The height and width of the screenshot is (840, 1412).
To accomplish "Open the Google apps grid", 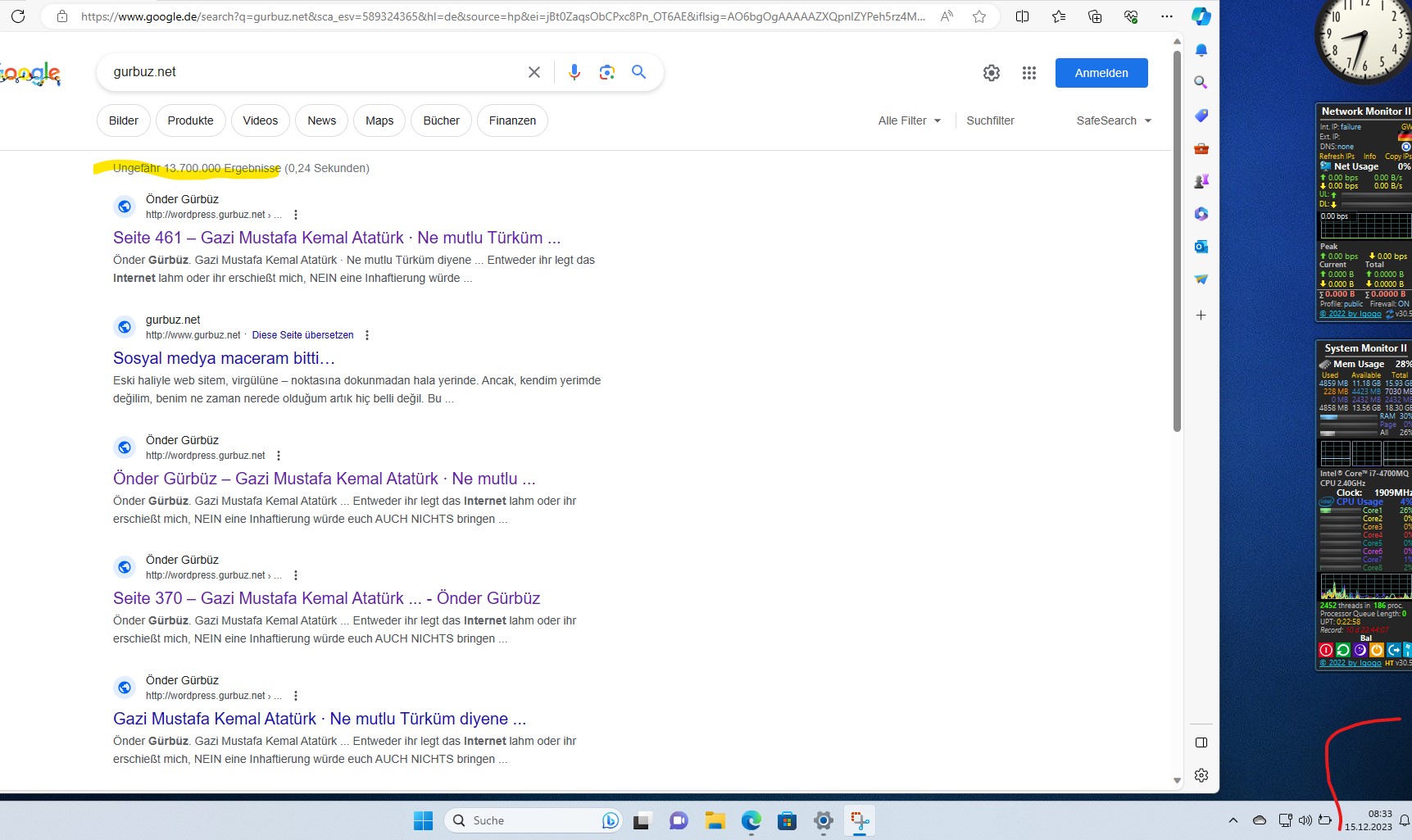I will tap(1029, 73).
